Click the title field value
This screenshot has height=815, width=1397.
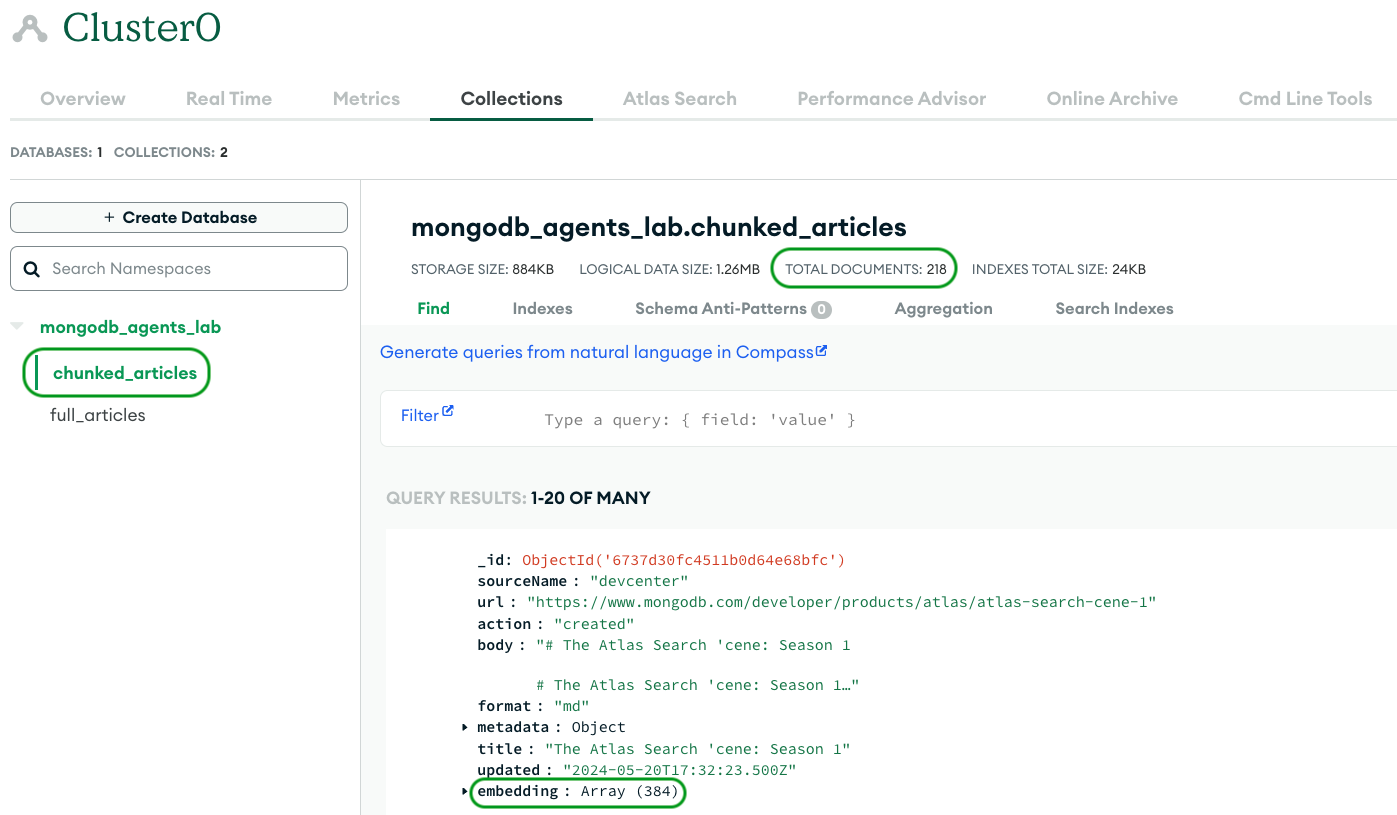click(x=698, y=749)
